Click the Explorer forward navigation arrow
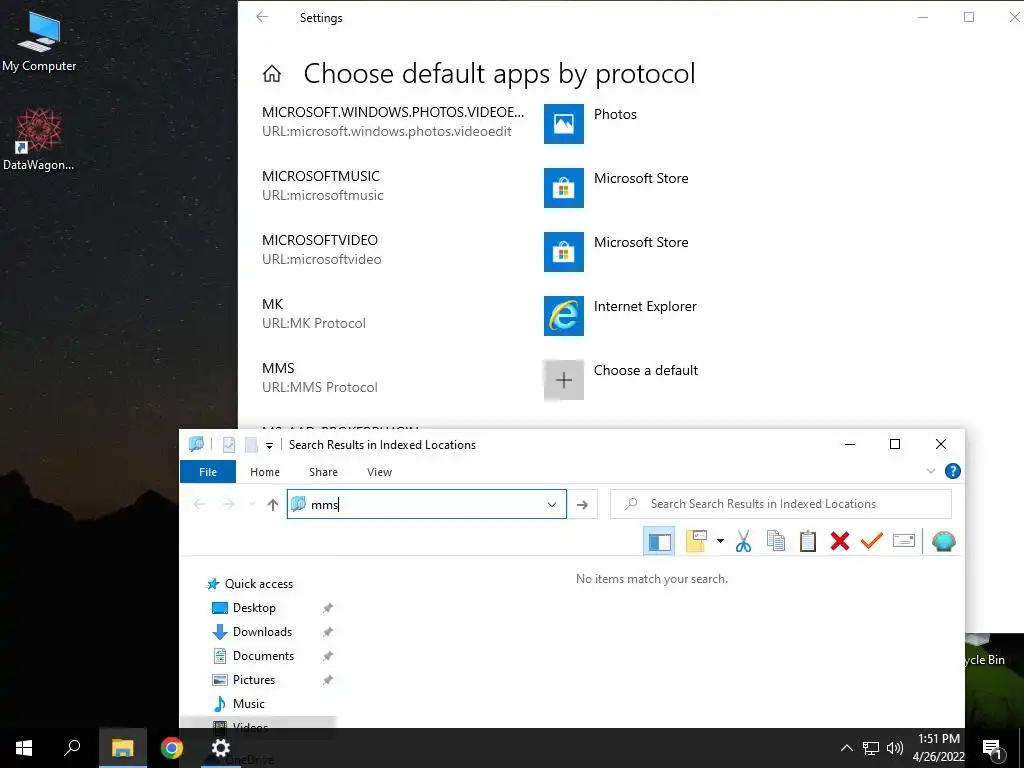Screen dimensions: 1024x768 (x=229, y=504)
